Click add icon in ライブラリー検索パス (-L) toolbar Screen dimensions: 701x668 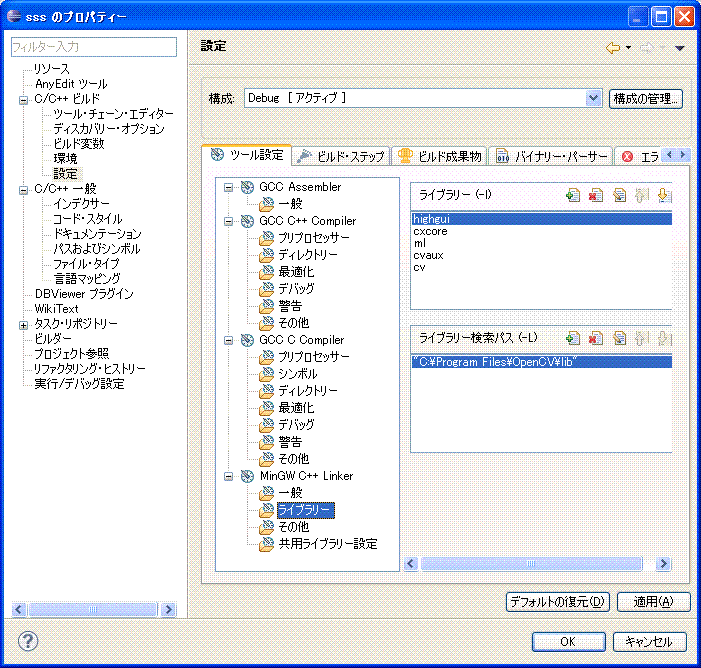click(x=573, y=338)
